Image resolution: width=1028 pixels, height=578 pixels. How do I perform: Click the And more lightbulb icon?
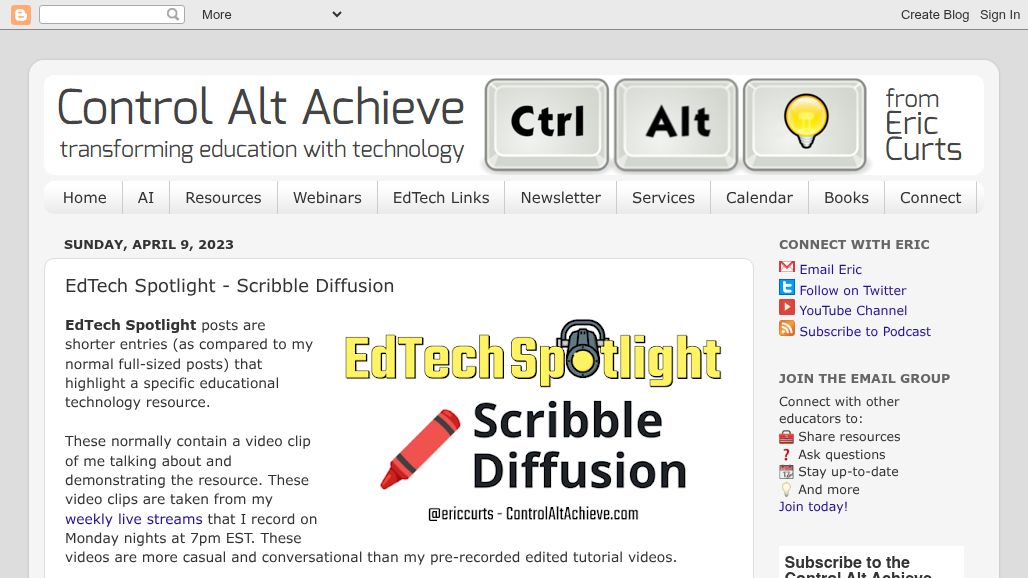point(786,489)
